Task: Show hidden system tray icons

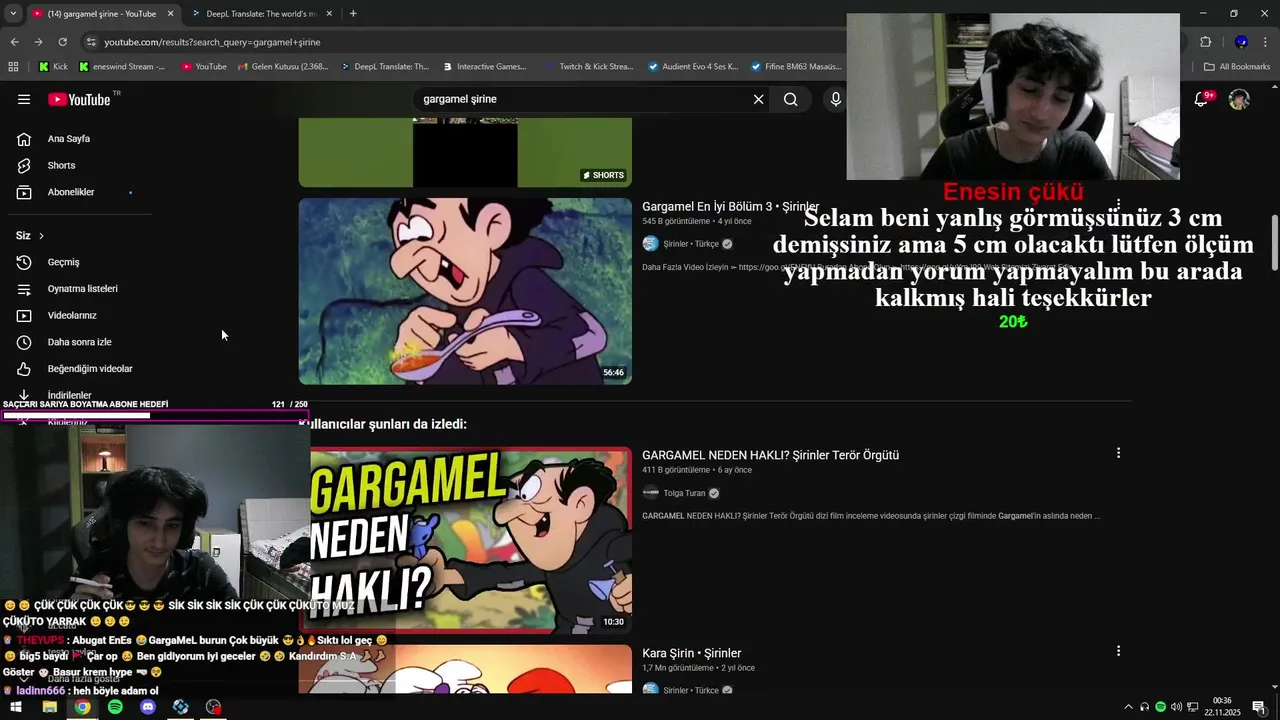Action: 1129,707
